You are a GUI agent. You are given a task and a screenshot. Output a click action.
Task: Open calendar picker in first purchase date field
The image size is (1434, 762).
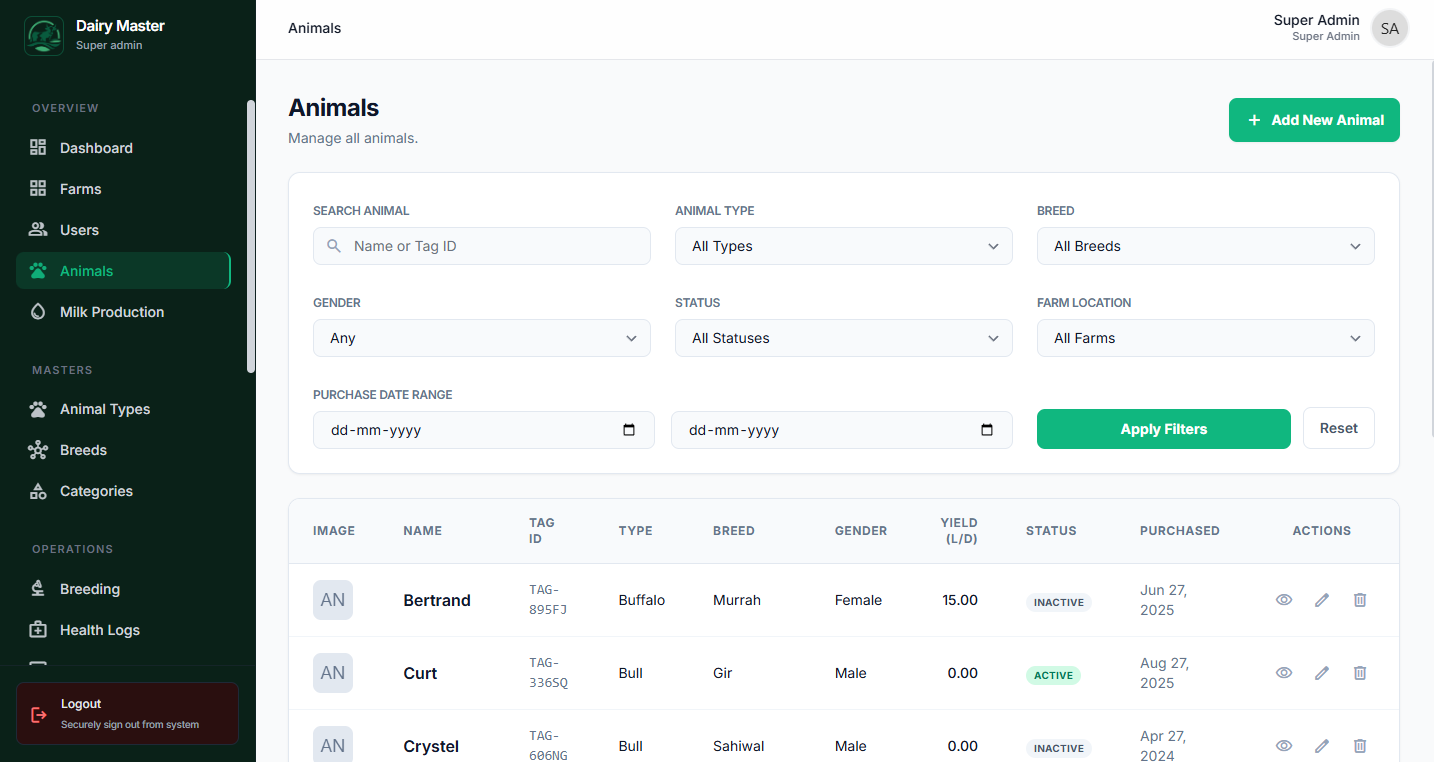(629, 430)
